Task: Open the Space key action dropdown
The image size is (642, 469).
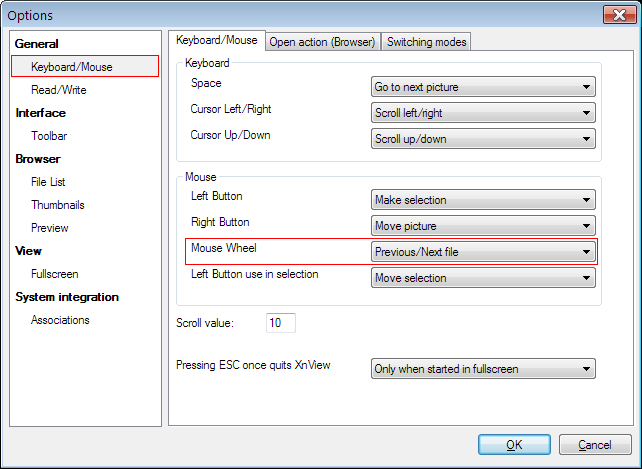Action: (x=483, y=87)
